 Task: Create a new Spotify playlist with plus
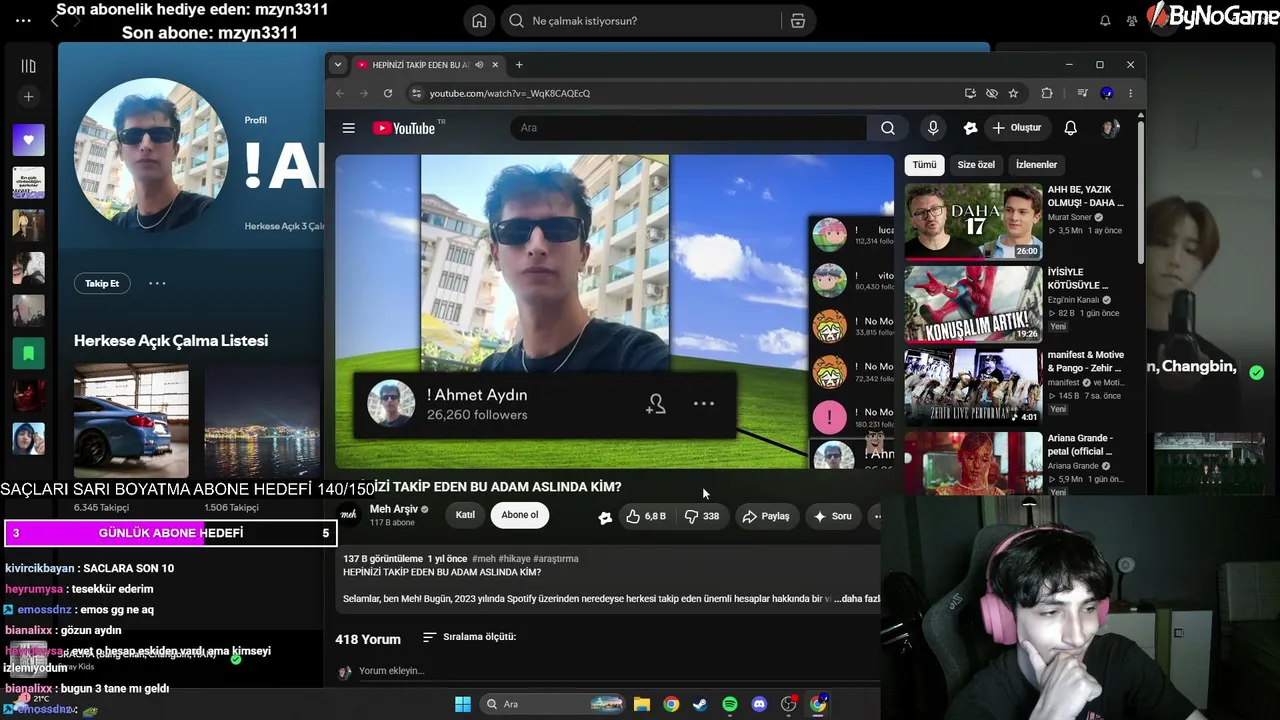coord(28,97)
